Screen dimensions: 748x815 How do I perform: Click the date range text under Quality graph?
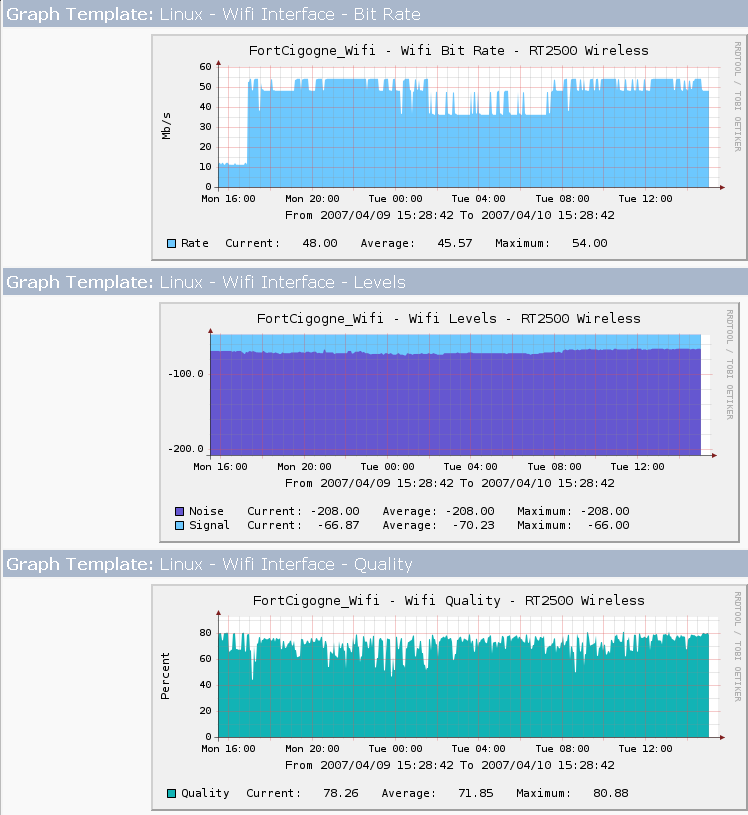click(x=450, y=765)
